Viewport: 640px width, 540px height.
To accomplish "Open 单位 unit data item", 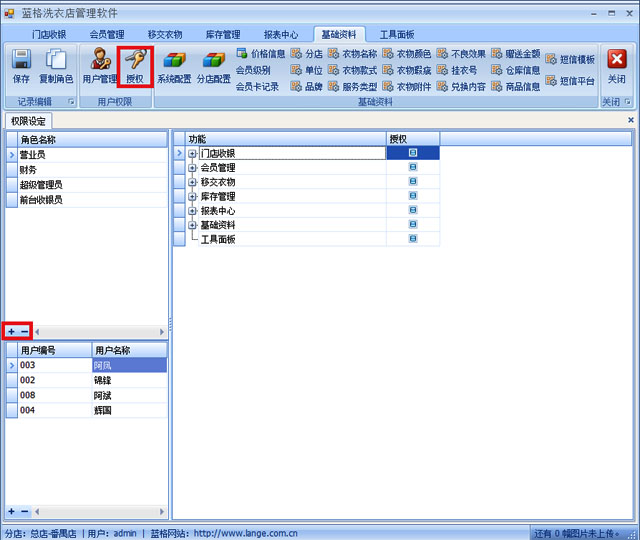I will click(x=307, y=70).
